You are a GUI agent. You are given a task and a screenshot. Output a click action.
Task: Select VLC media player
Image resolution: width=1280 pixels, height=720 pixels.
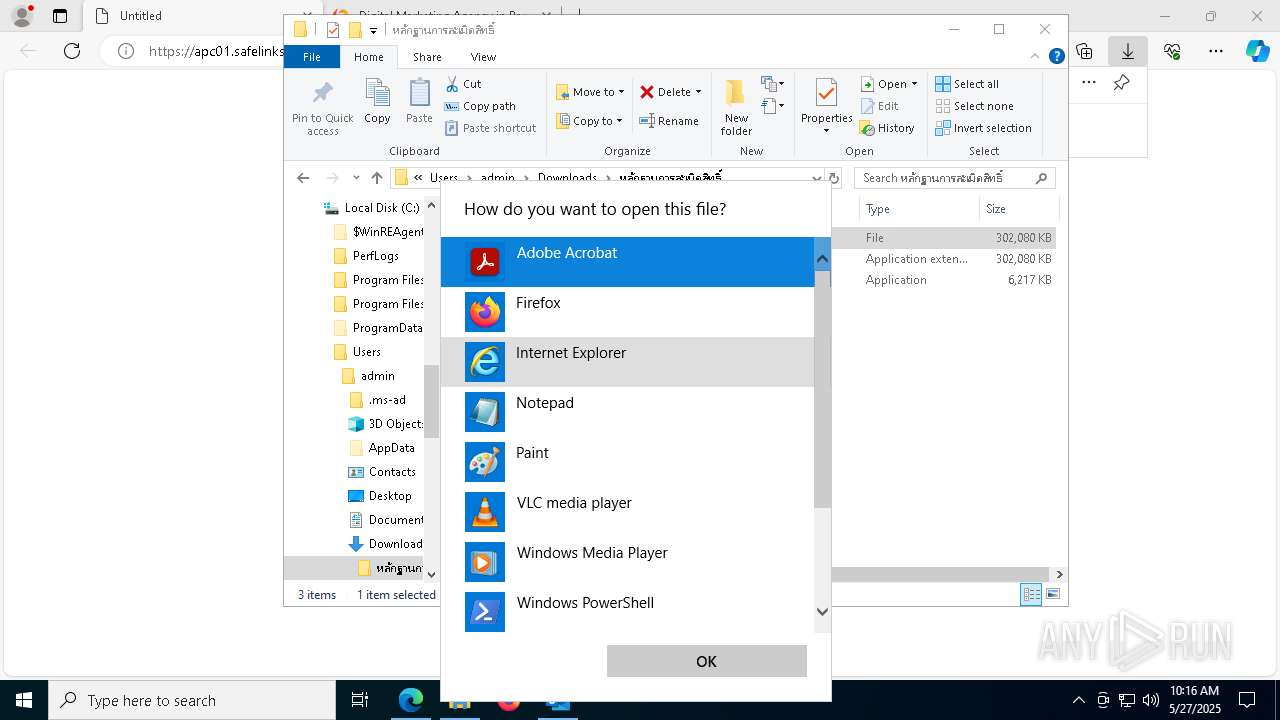(628, 512)
